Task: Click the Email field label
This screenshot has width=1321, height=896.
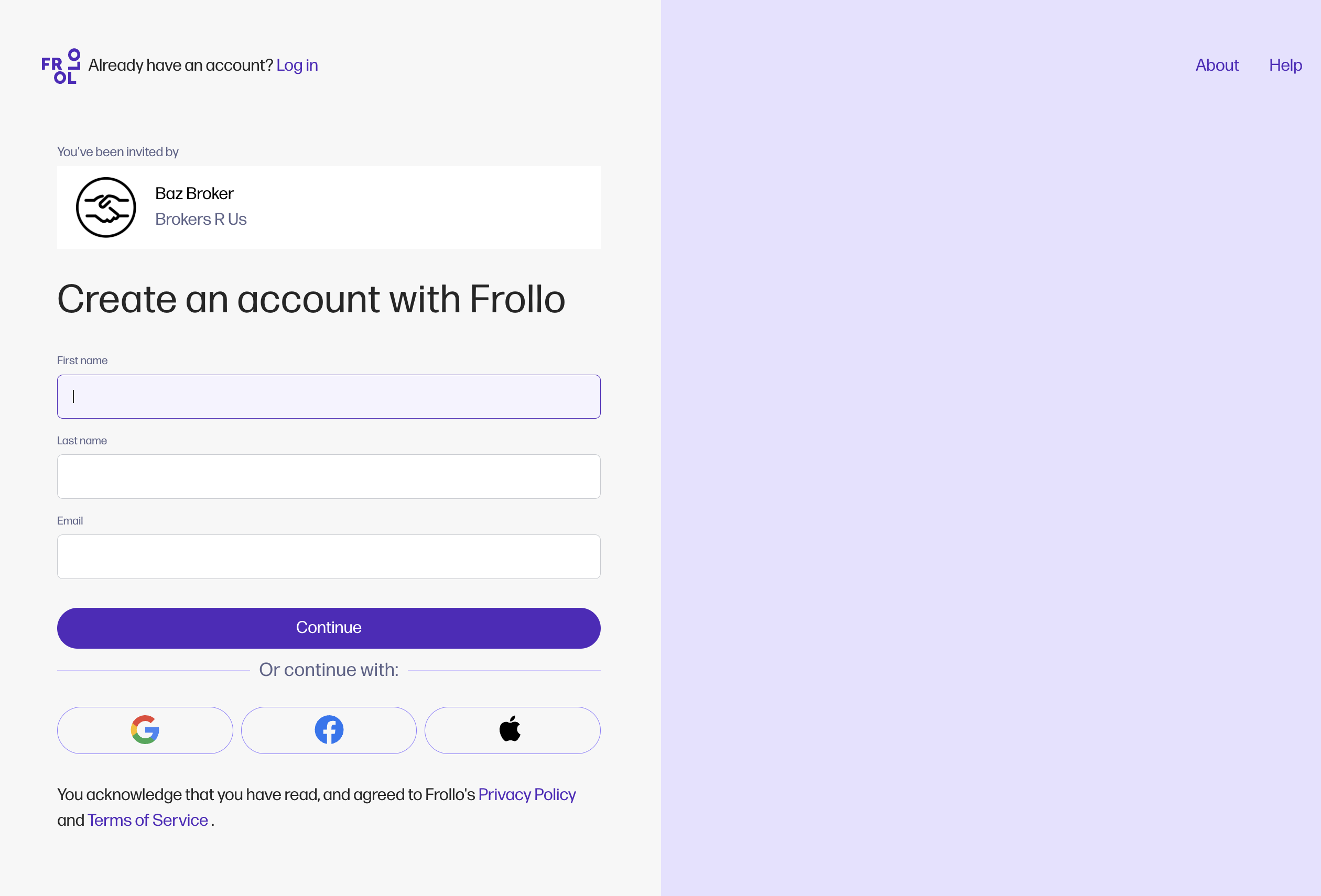Action: [x=70, y=521]
